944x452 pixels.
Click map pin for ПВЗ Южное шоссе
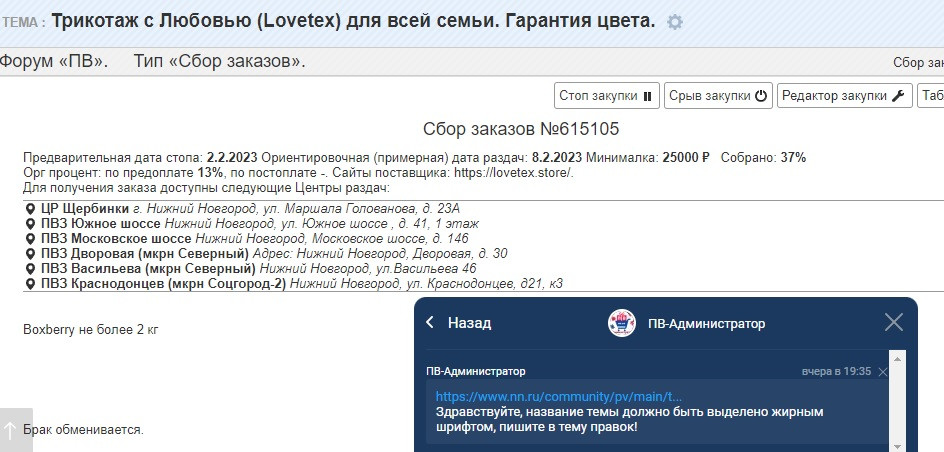[x=31, y=224]
